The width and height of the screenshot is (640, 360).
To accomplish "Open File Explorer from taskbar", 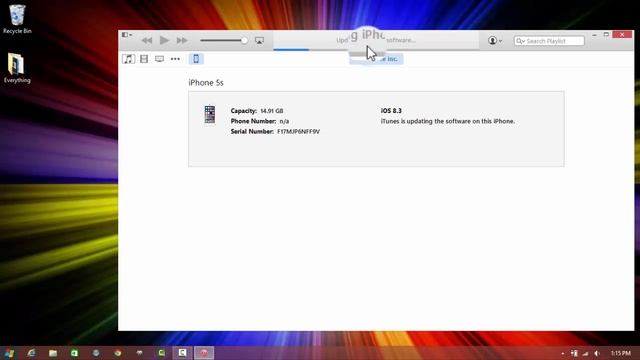I will click(x=53, y=353).
